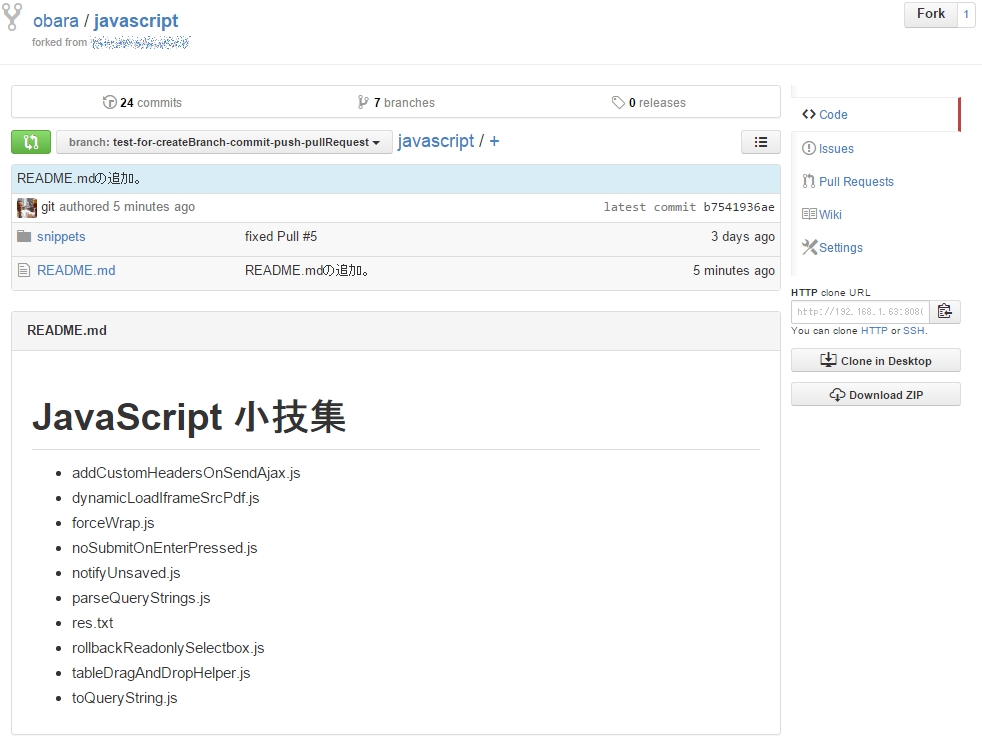
Task: Click the '3 days ago' timestamp
Action: point(743,237)
